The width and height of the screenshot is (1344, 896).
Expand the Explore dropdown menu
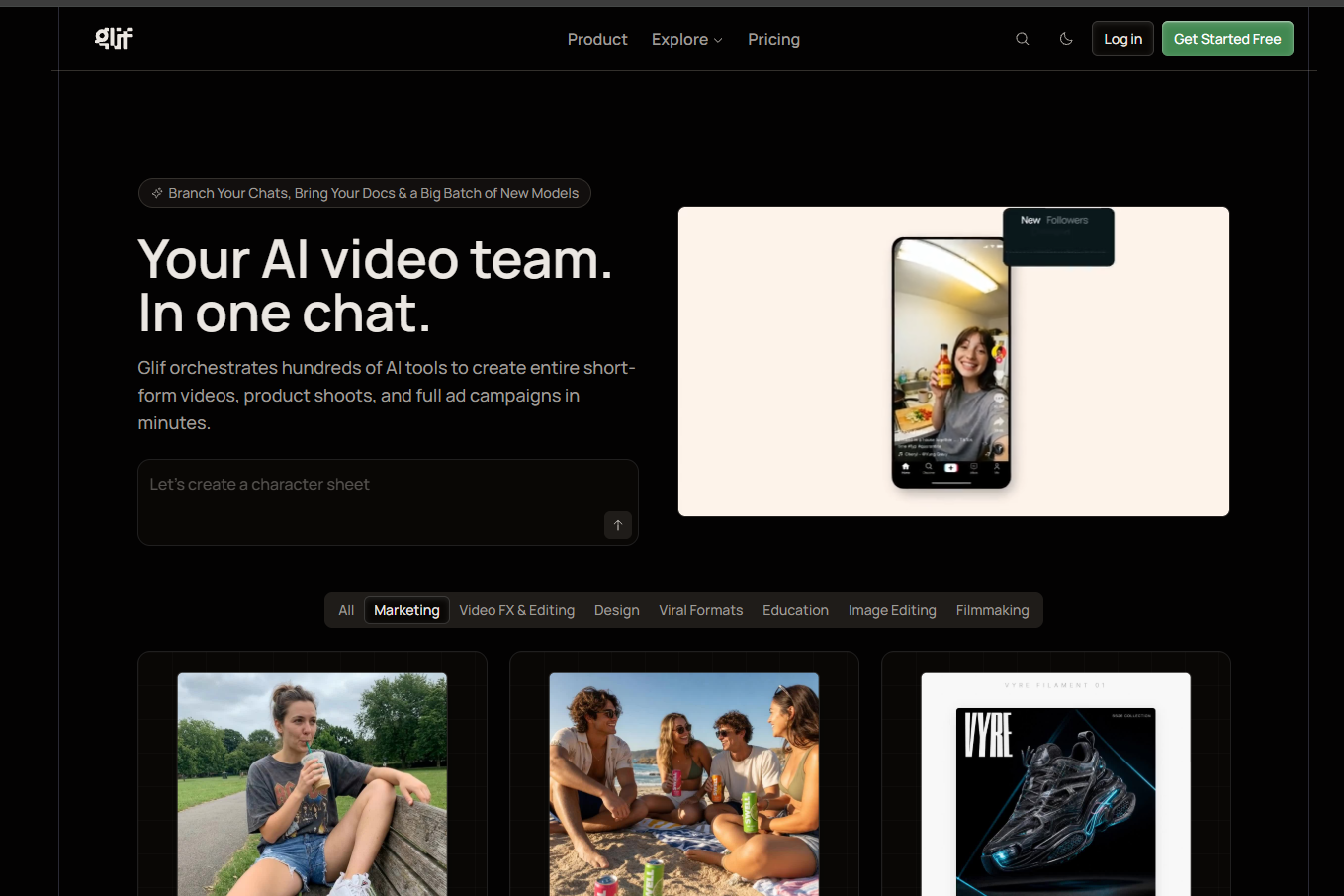pyautogui.click(x=687, y=39)
